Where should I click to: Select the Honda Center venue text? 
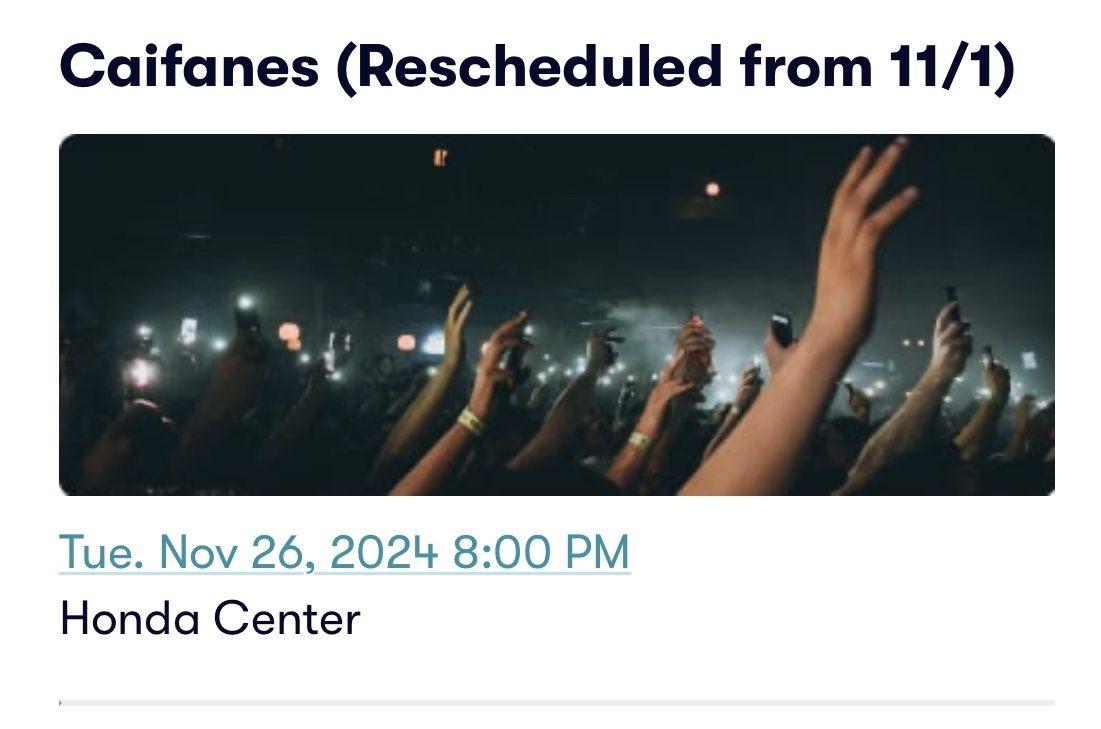(209, 618)
